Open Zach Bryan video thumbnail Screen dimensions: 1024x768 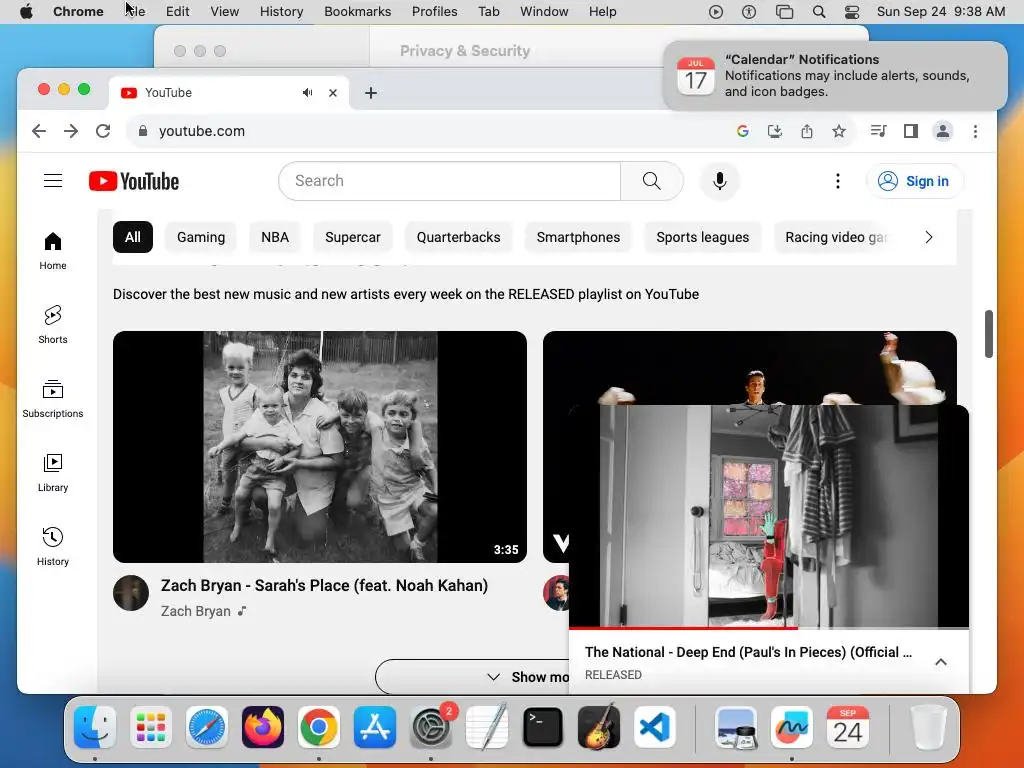320,447
